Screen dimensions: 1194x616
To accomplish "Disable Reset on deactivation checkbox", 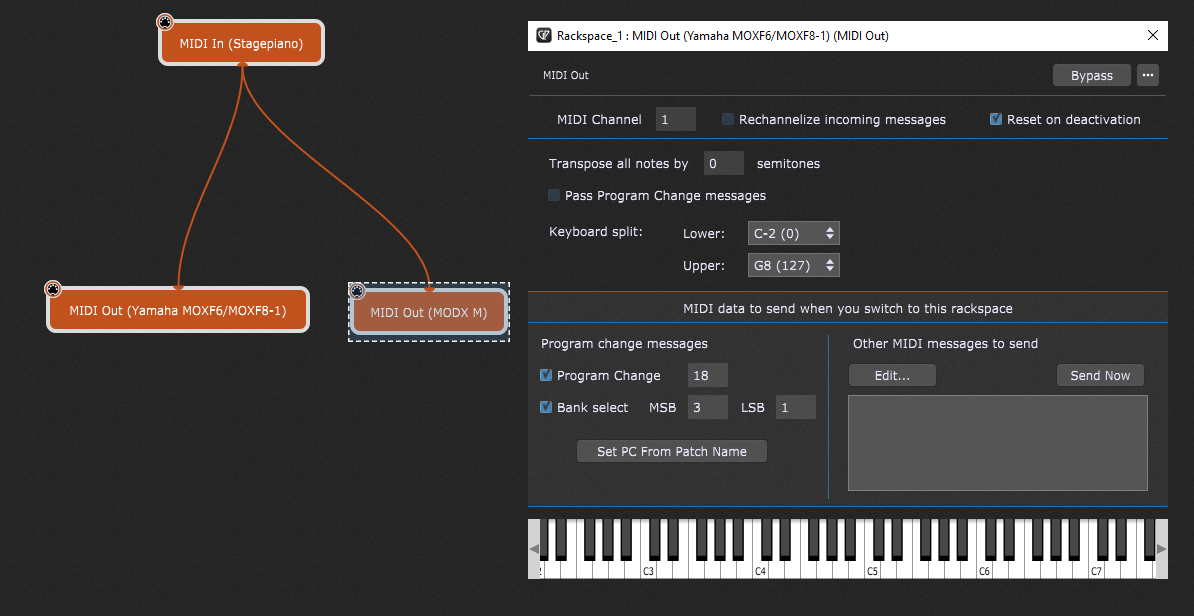I will click(x=996, y=119).
